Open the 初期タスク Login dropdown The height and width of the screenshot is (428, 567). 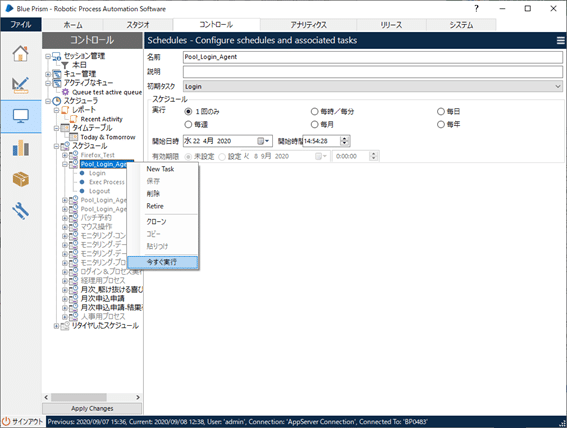pyautogui.click(x=373, y=86)
